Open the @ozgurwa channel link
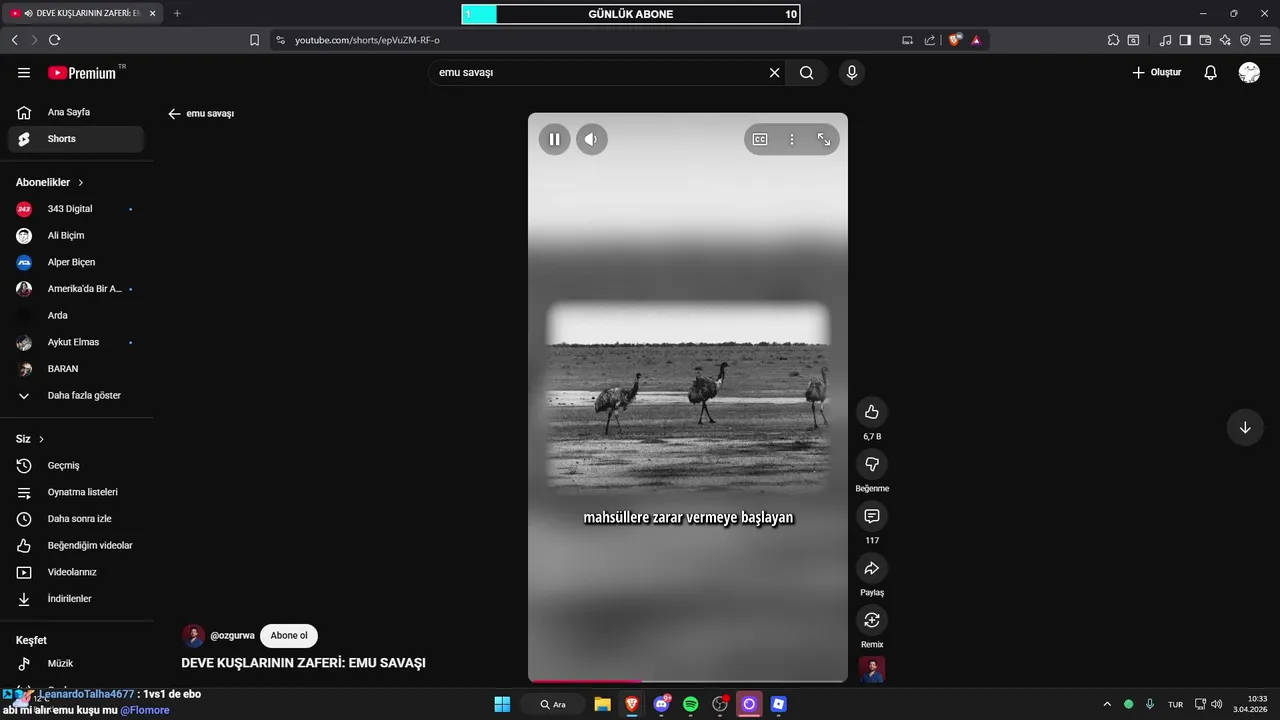The height and width of the screenshot is (720, 1280). click(232, 636)
